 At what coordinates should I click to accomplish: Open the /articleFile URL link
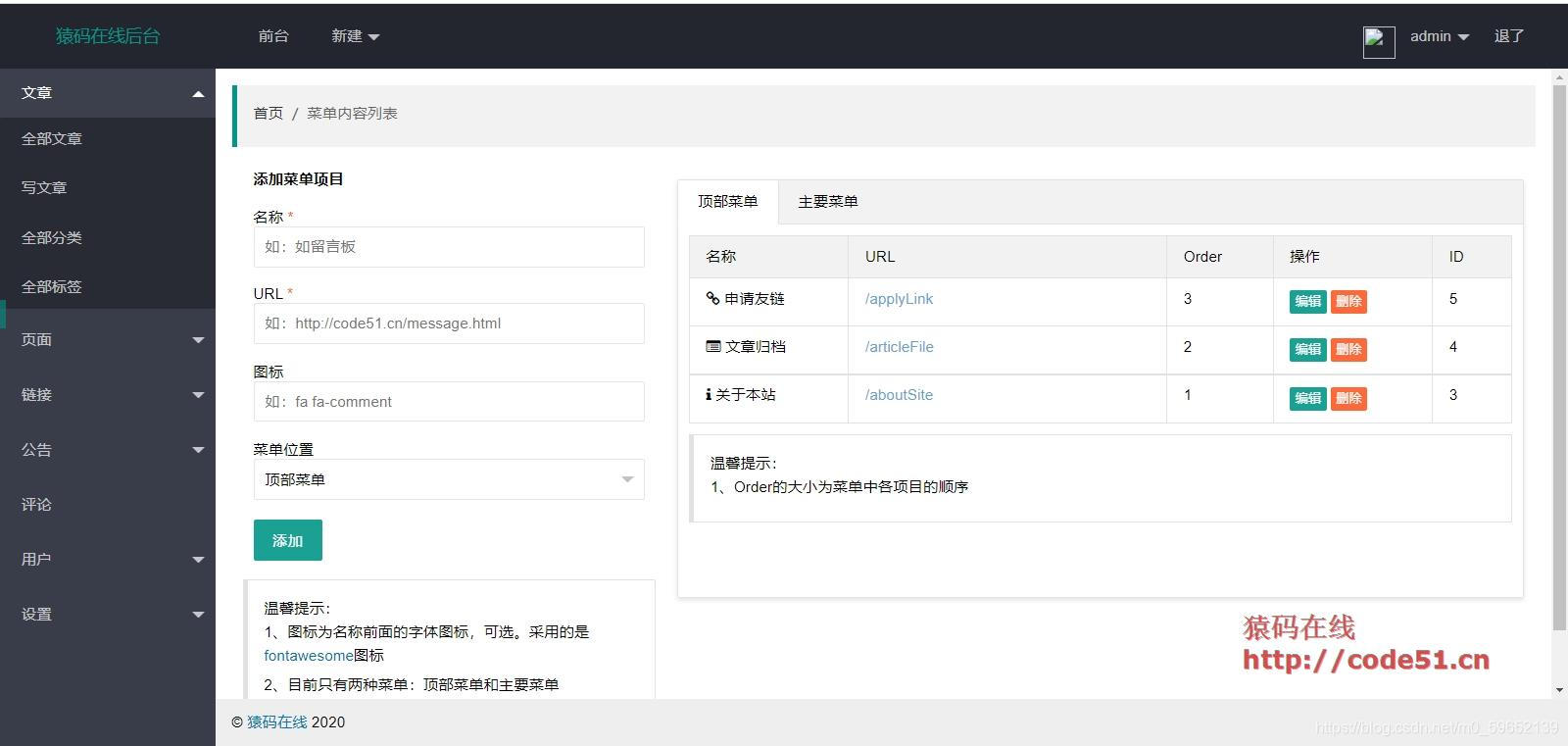[899, 347]
